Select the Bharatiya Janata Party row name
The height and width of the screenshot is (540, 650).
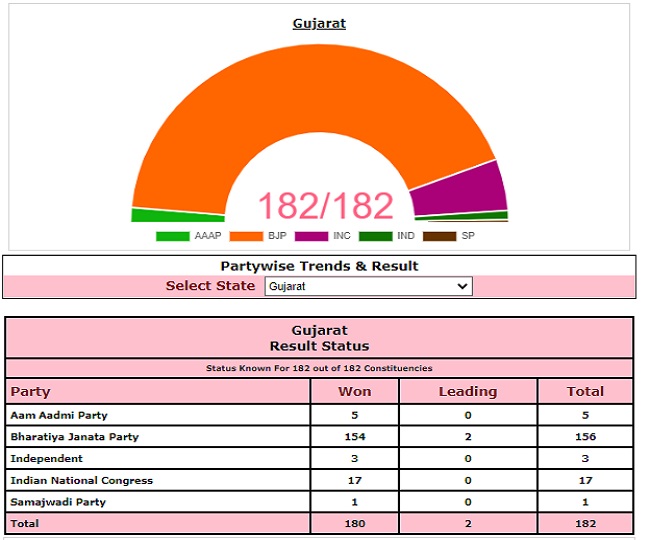(75, 437)
